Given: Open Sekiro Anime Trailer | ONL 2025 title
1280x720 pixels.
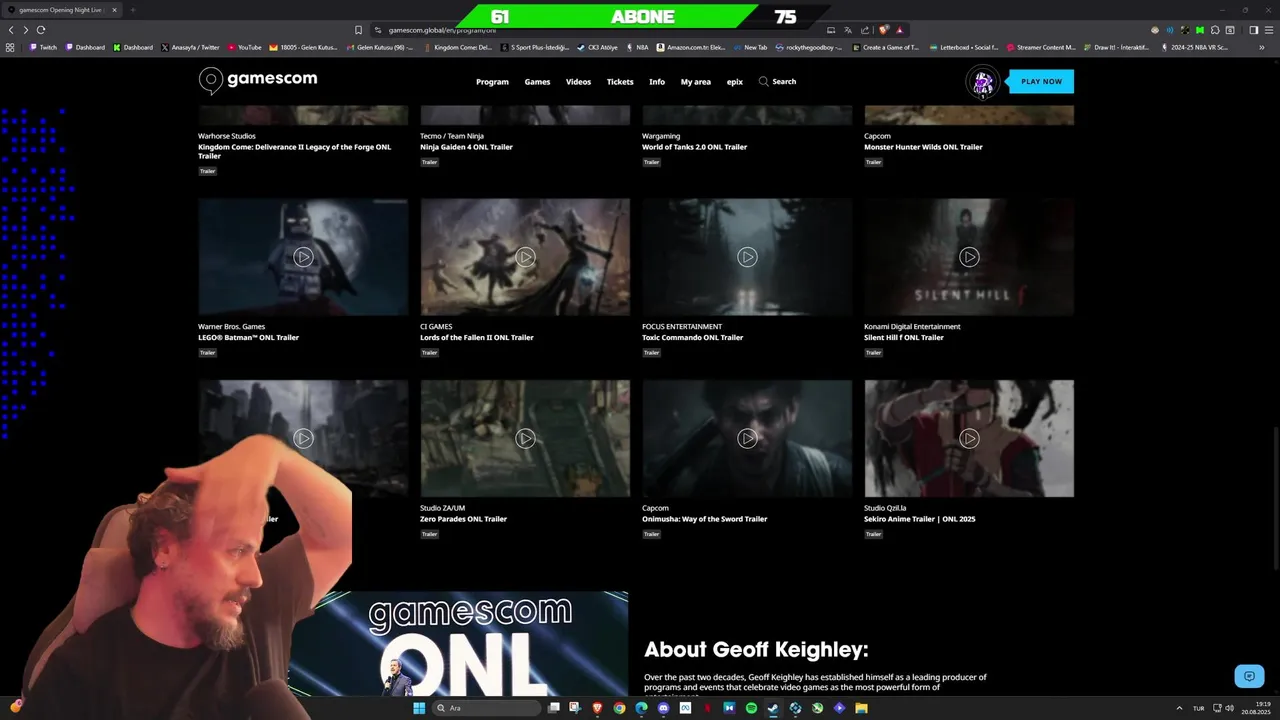Looking at the screenshot, I should [919, 519].
